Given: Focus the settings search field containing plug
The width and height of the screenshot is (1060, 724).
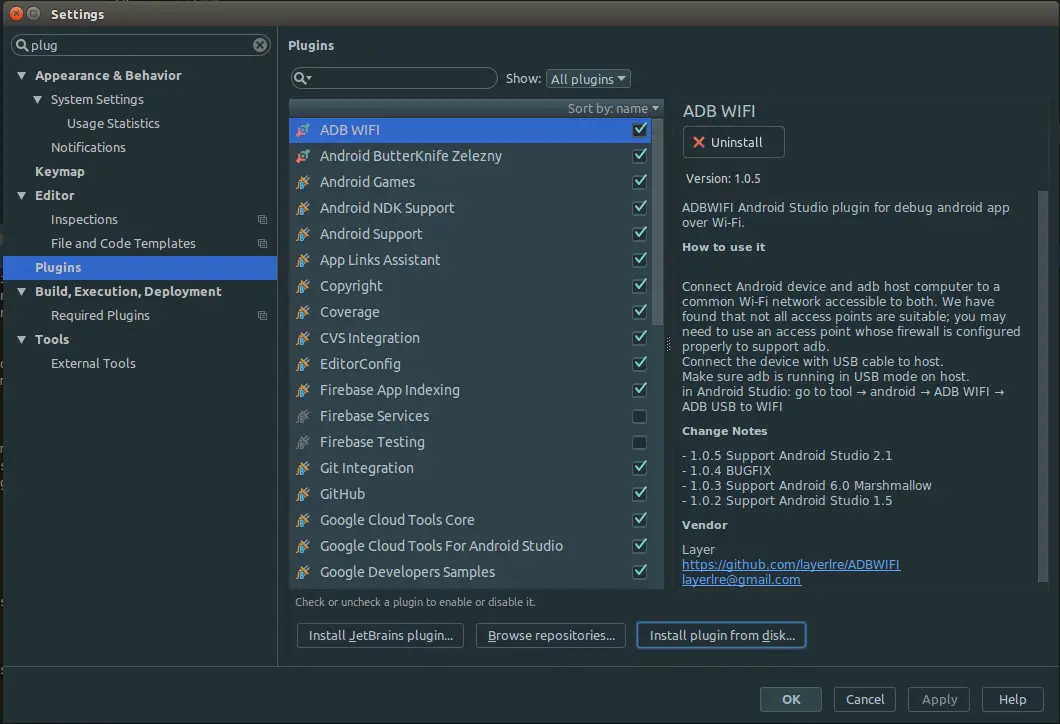Looking at the screenshot, I should [141, 45].
